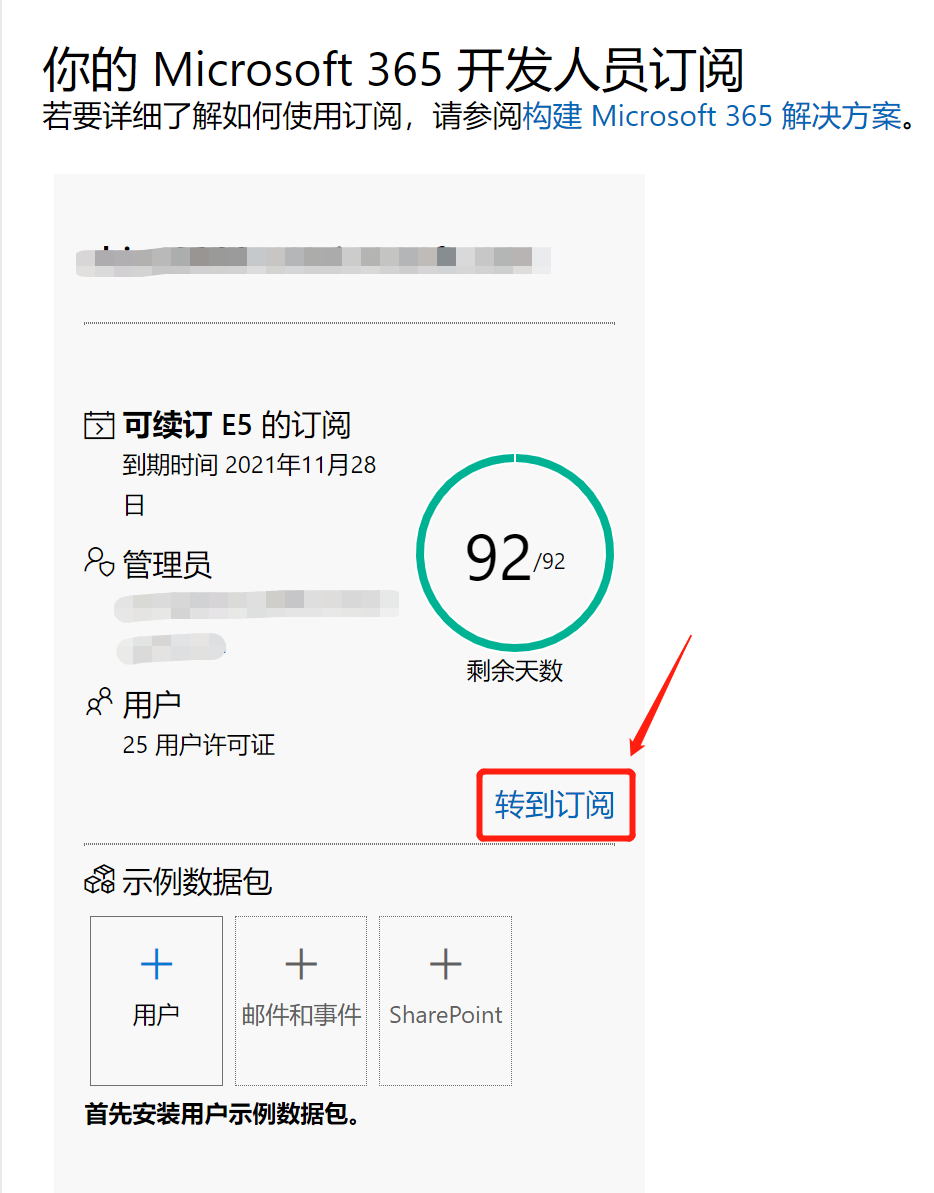Click the plus icon above SharePoint
Viewport: 934px width, 1193px height.
tap(446, 964)
